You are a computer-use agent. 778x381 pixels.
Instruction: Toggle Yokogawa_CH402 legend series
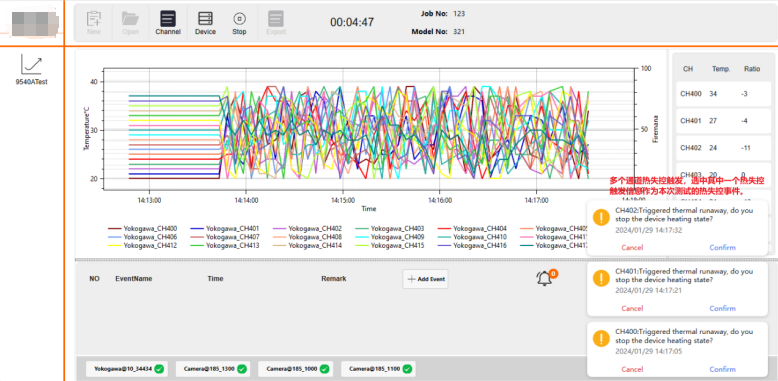coord(308,229)
